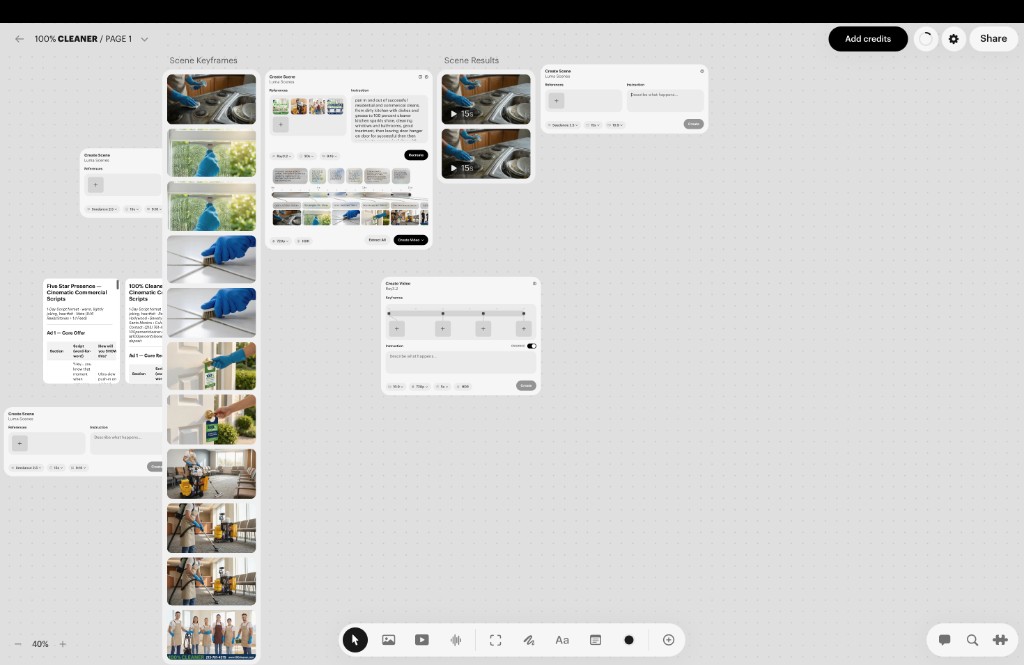The height and width of the screenshot is (665, 1024).
Task: Select the audio waveform tool icon
Action: click(x=456, y=640)
